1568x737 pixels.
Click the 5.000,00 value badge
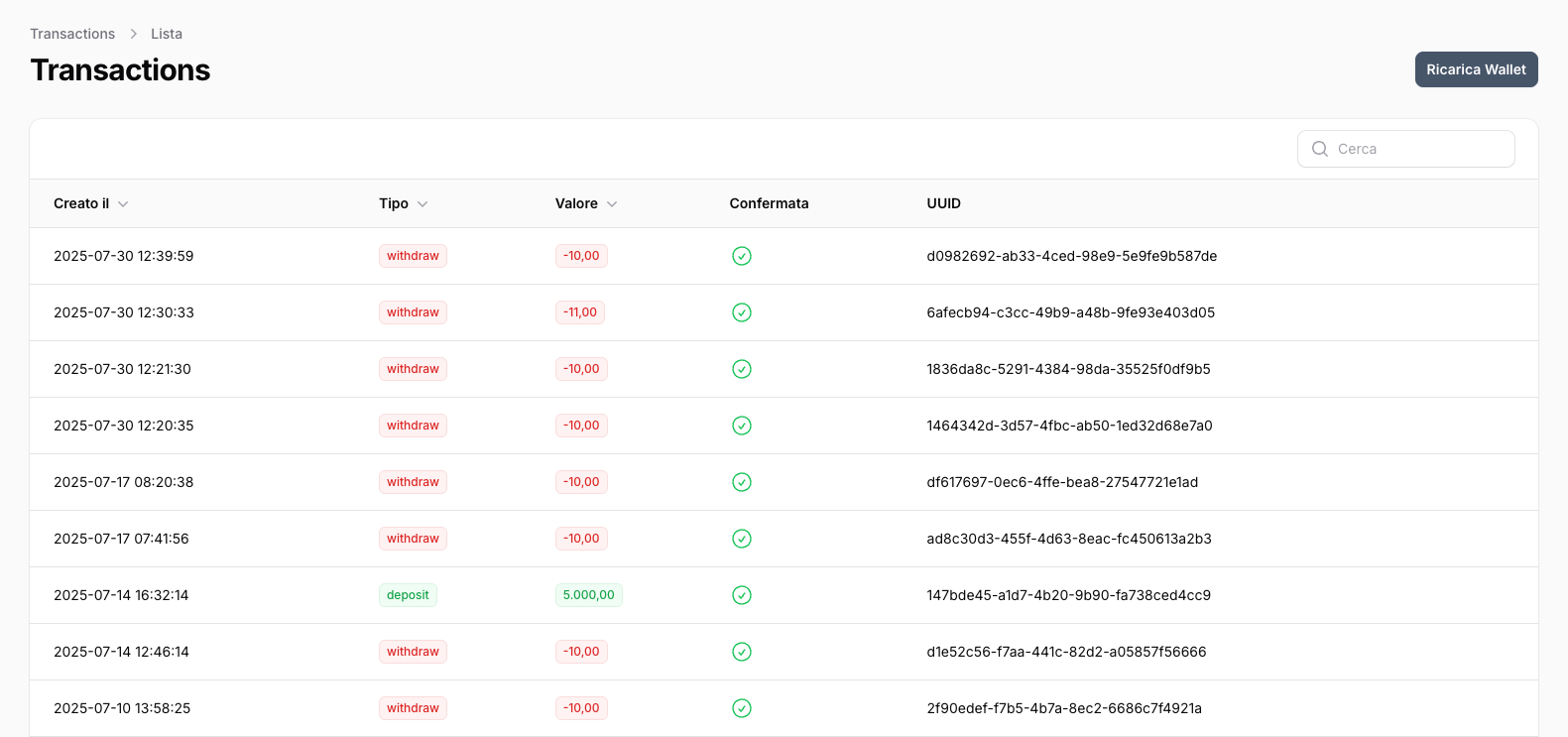(588, 595)
